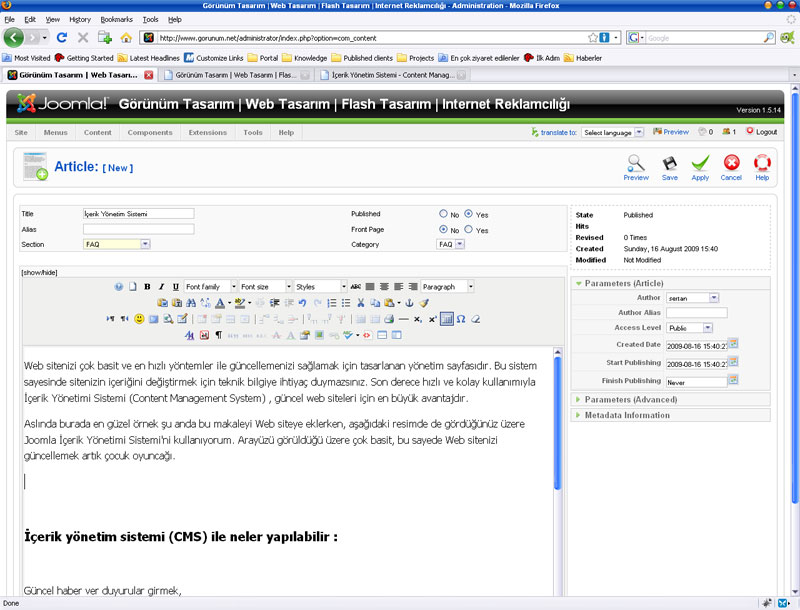Toggle the highlighted table guidelines icon
The image size is (800, 610).
click(446, 319)
